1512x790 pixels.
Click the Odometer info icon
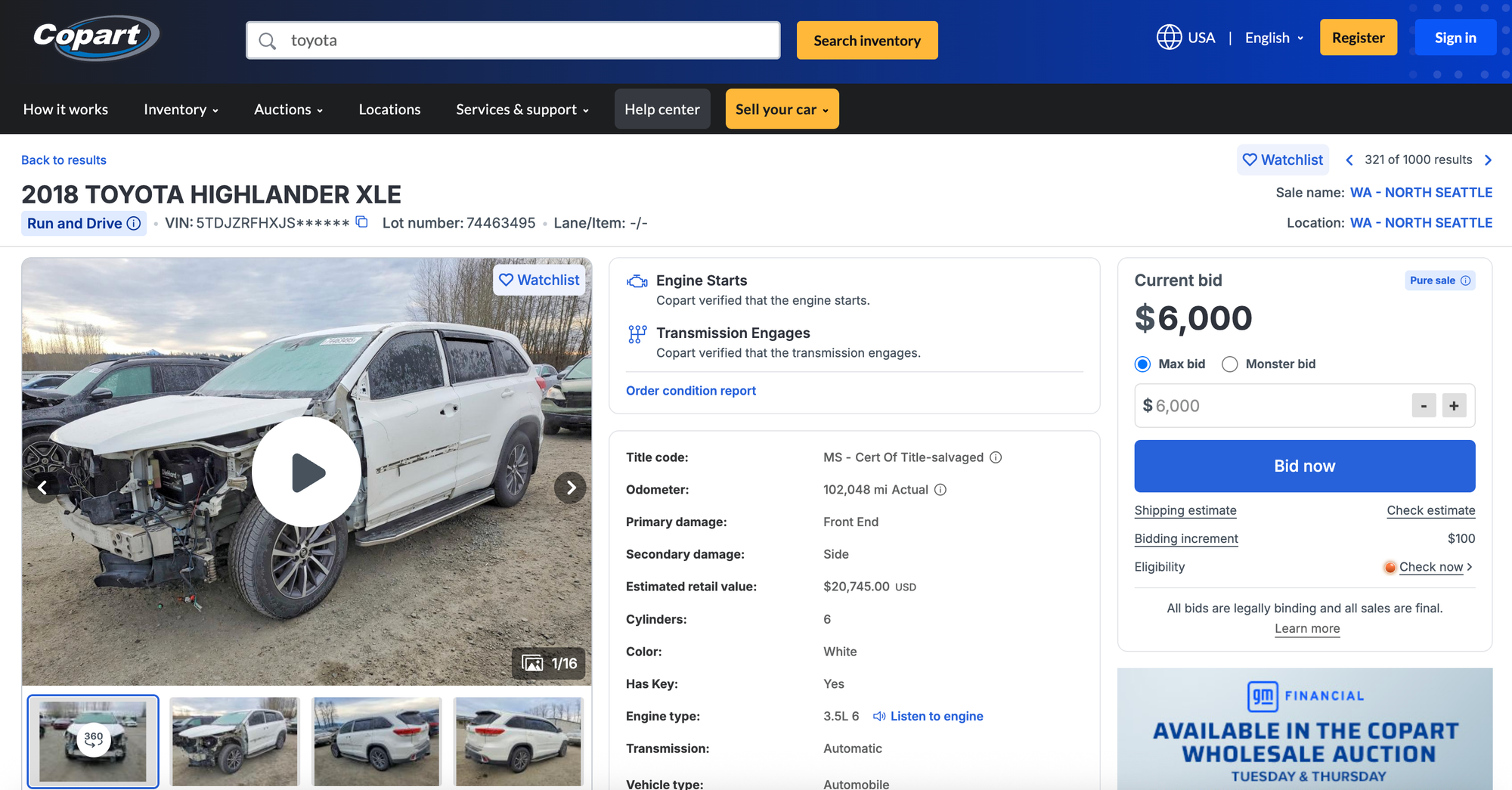[940, 490]
